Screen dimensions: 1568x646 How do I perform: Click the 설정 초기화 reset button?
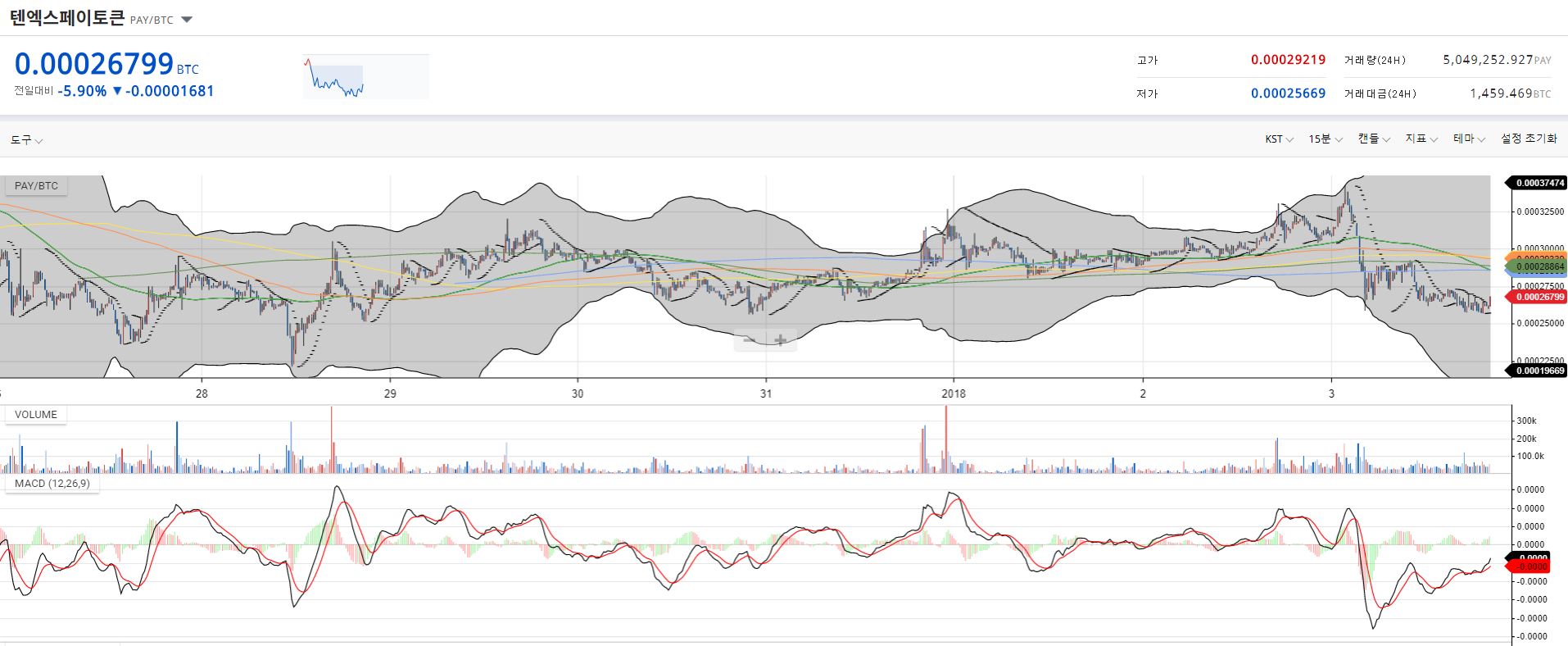1529,139
